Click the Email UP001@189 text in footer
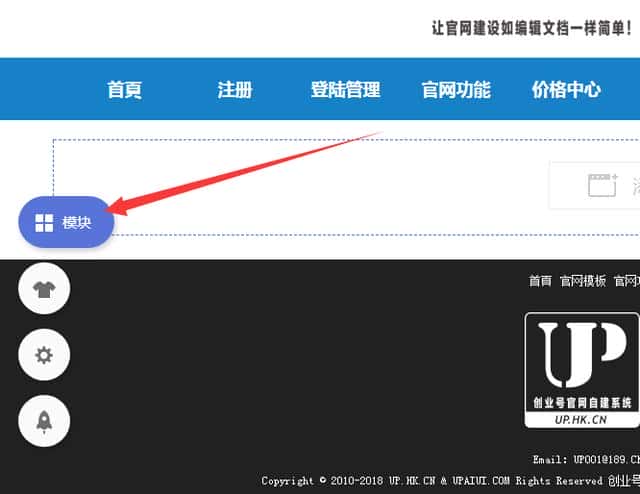 [586, 459]
